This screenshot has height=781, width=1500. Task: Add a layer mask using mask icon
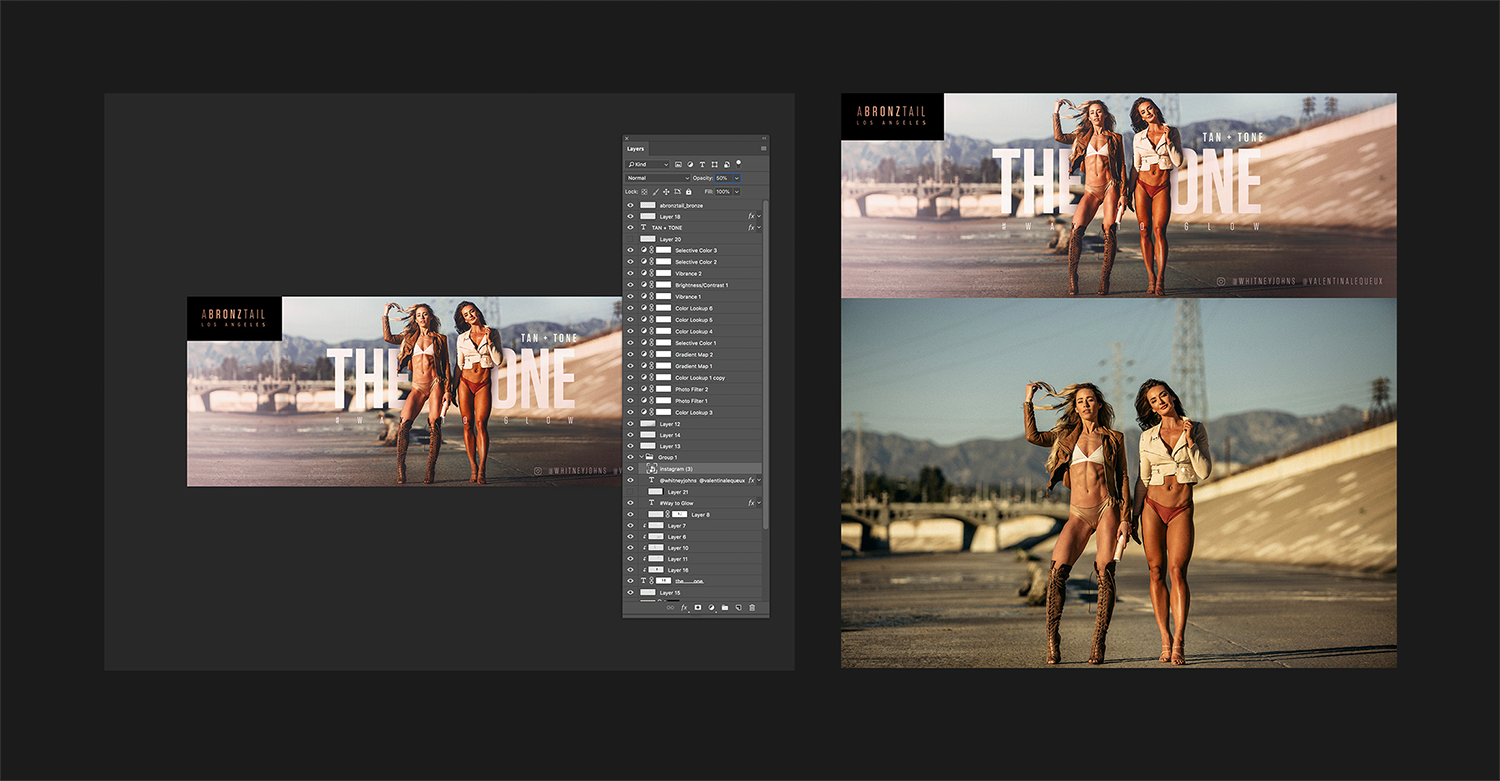(x=698, y=607)
